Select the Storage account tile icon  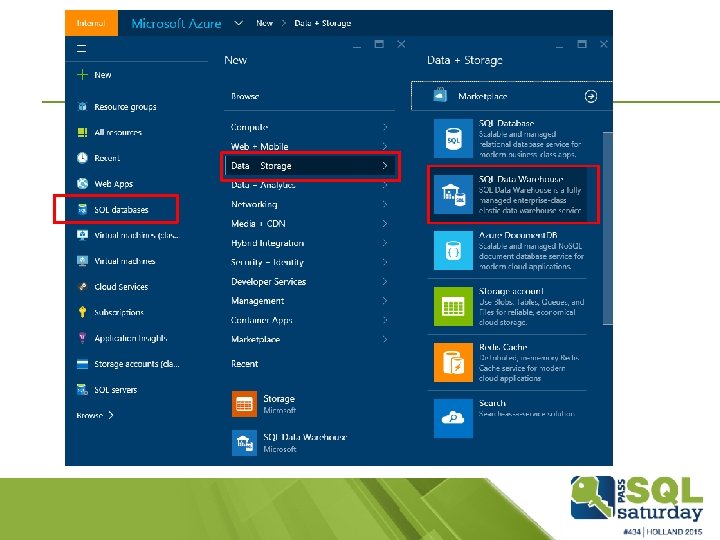pos(453,306)
